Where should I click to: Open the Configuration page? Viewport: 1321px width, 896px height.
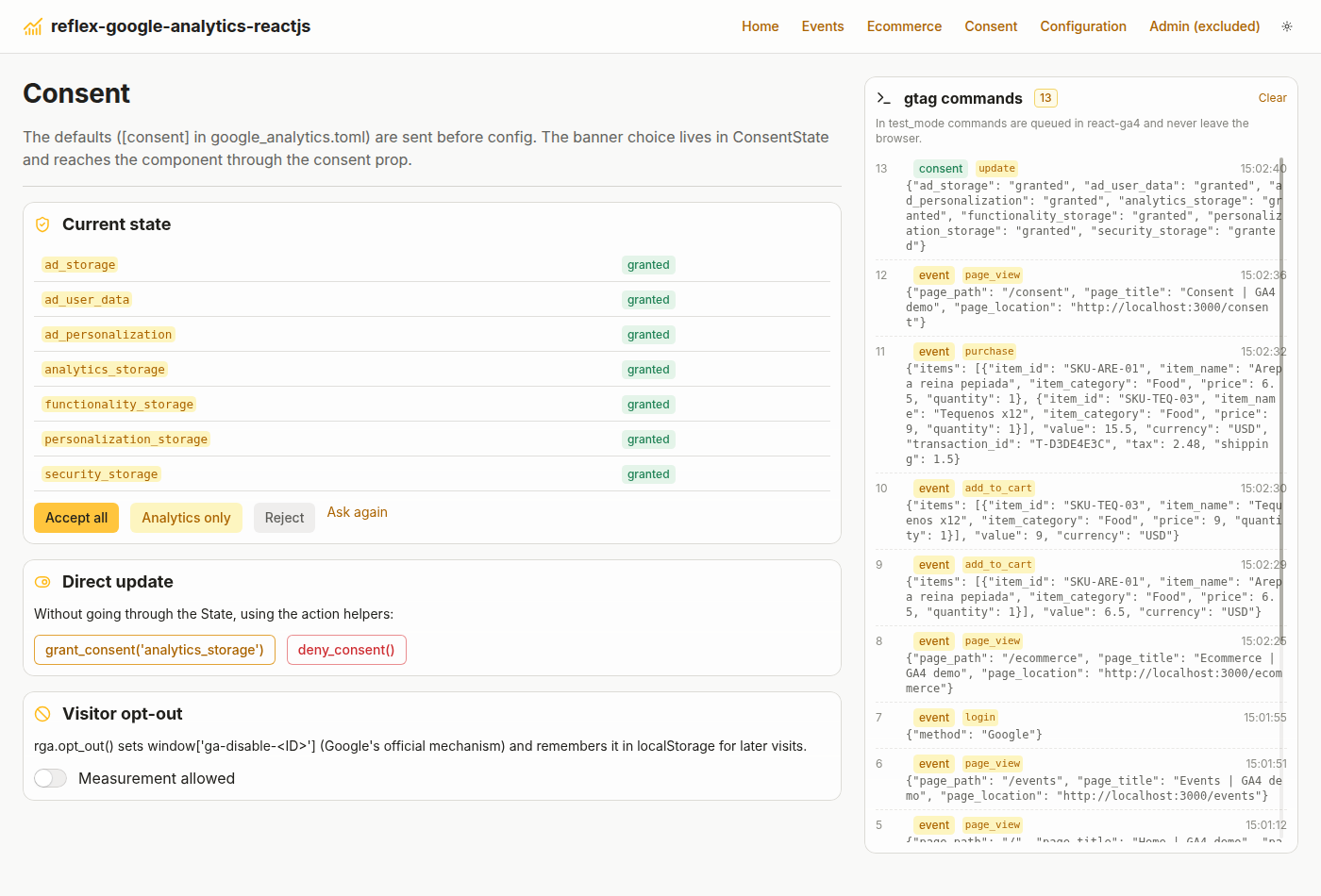(x=1083, y=26)
